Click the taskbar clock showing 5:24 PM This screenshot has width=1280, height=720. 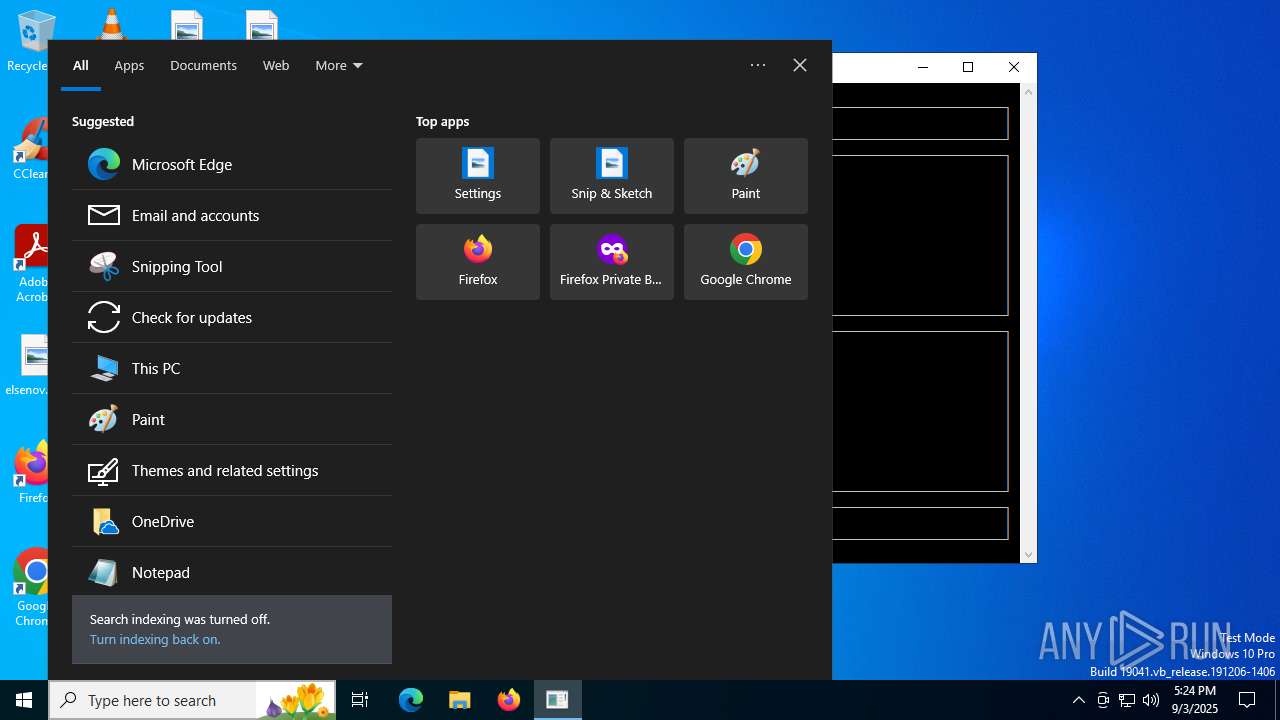(x=1195, y=700)
